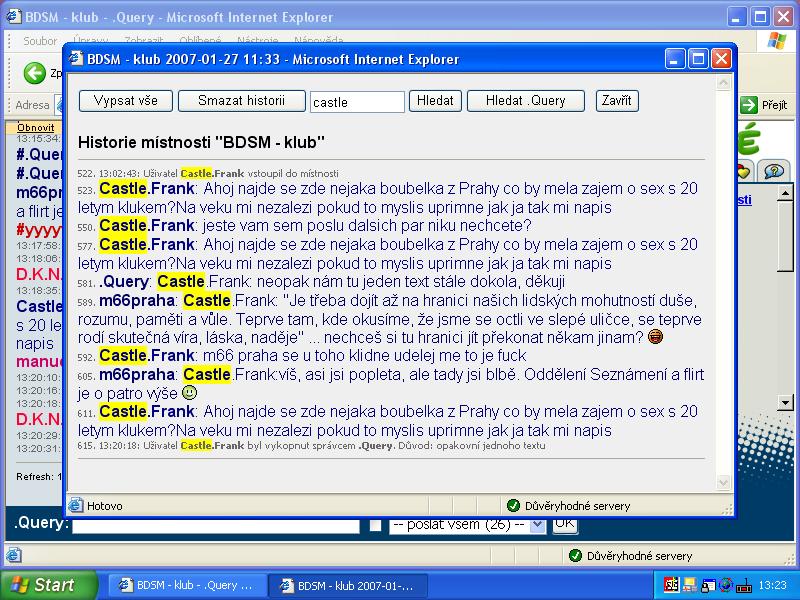This screenshot has height=600, width=800.
Task: Click the question-mark speech bubble icon
Action: pos(773,171)
